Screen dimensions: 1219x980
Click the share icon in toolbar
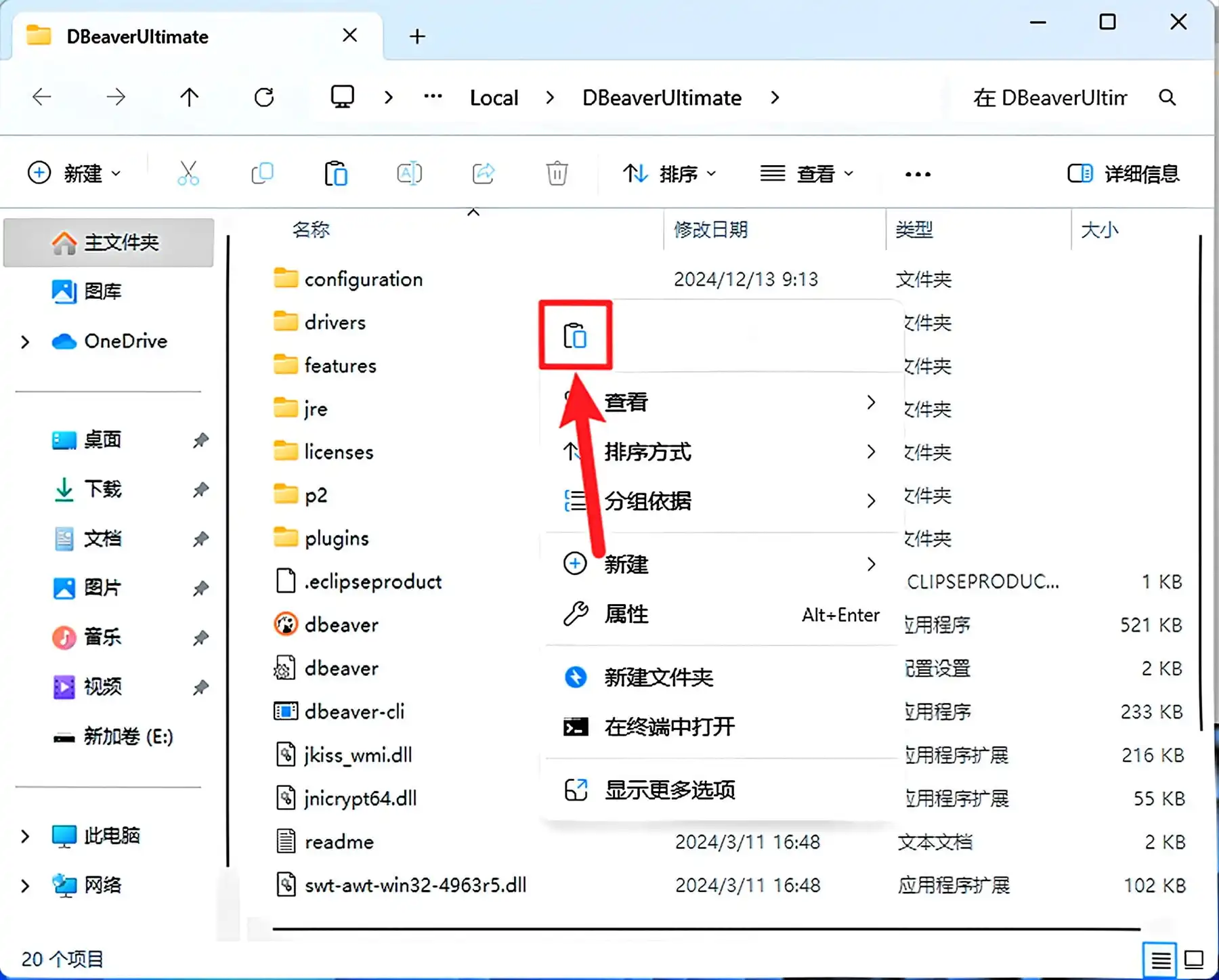(x=484, y=173)
